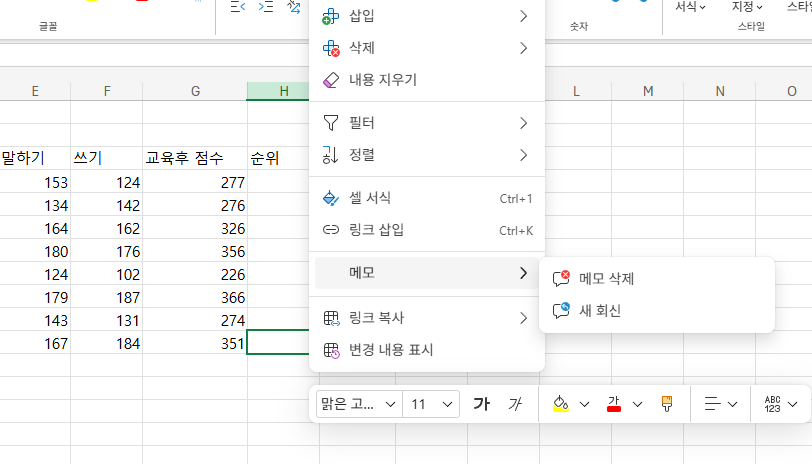
Task: Select column header M
Action: [x=648, y=92]
